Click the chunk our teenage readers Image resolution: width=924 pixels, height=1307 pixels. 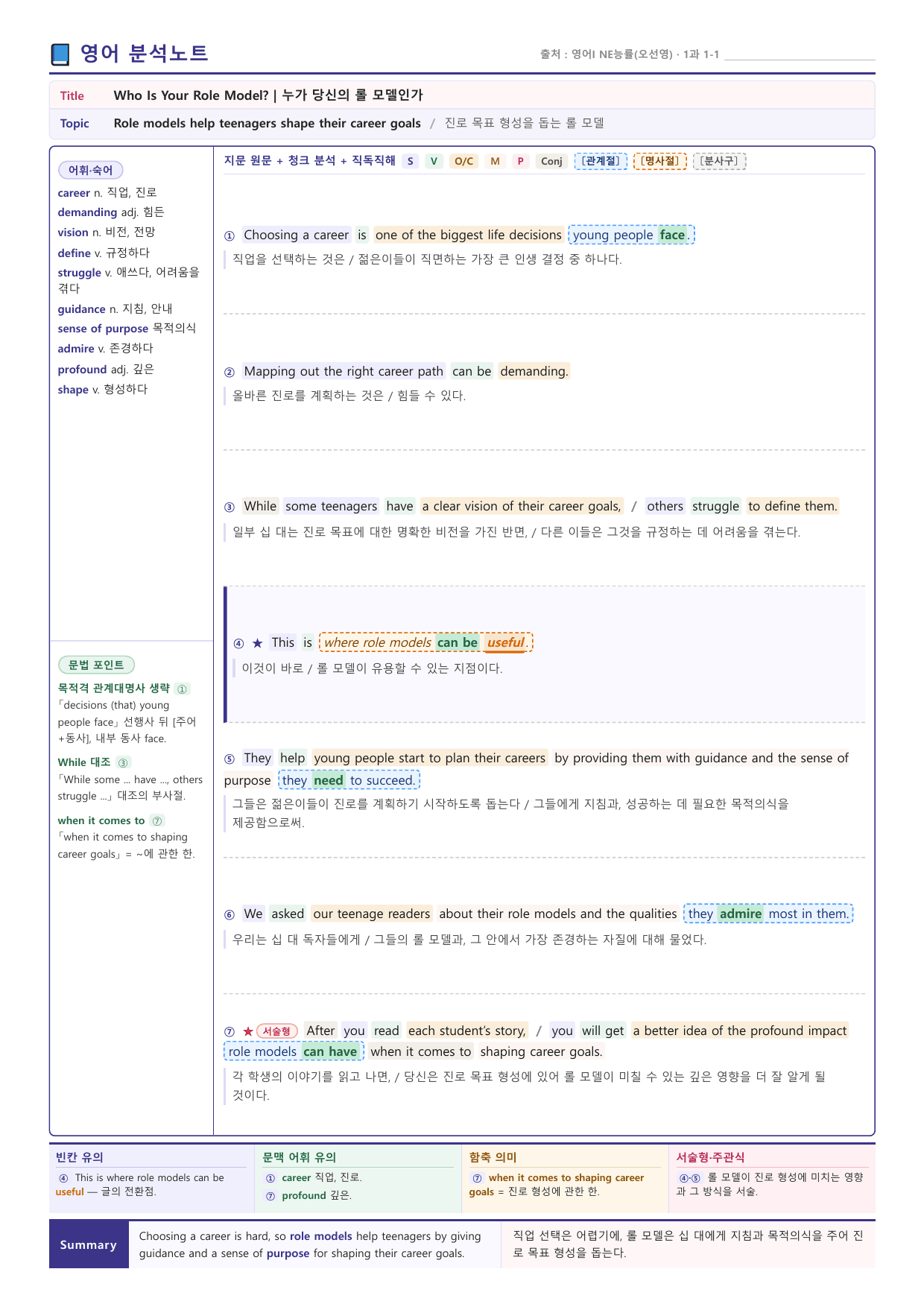372,914
